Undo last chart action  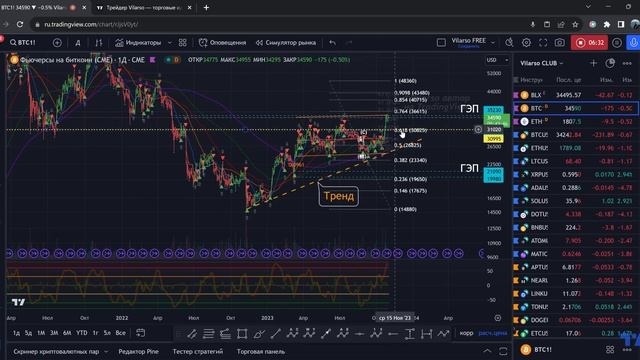click(x=333, y=42)
